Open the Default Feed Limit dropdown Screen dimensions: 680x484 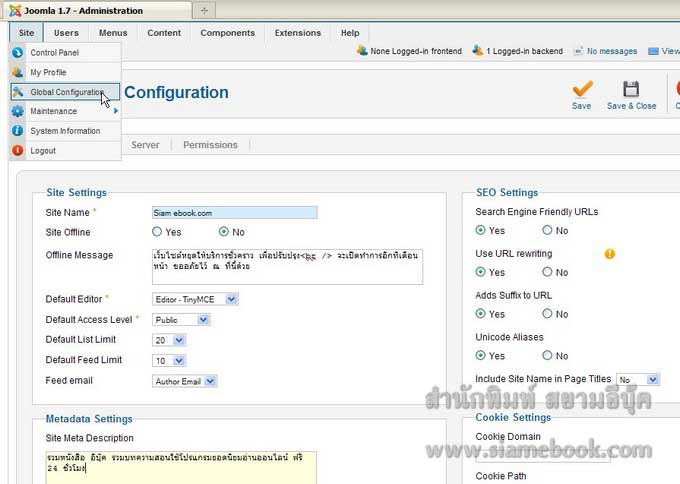click(169, 360)
